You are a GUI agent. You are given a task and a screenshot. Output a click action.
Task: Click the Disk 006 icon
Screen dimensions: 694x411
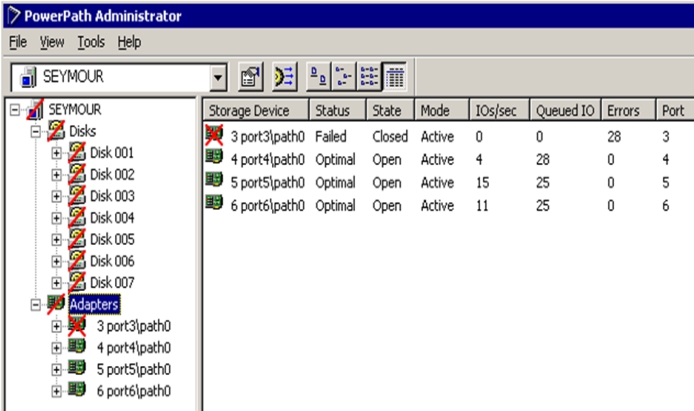[x=77, y=261]
